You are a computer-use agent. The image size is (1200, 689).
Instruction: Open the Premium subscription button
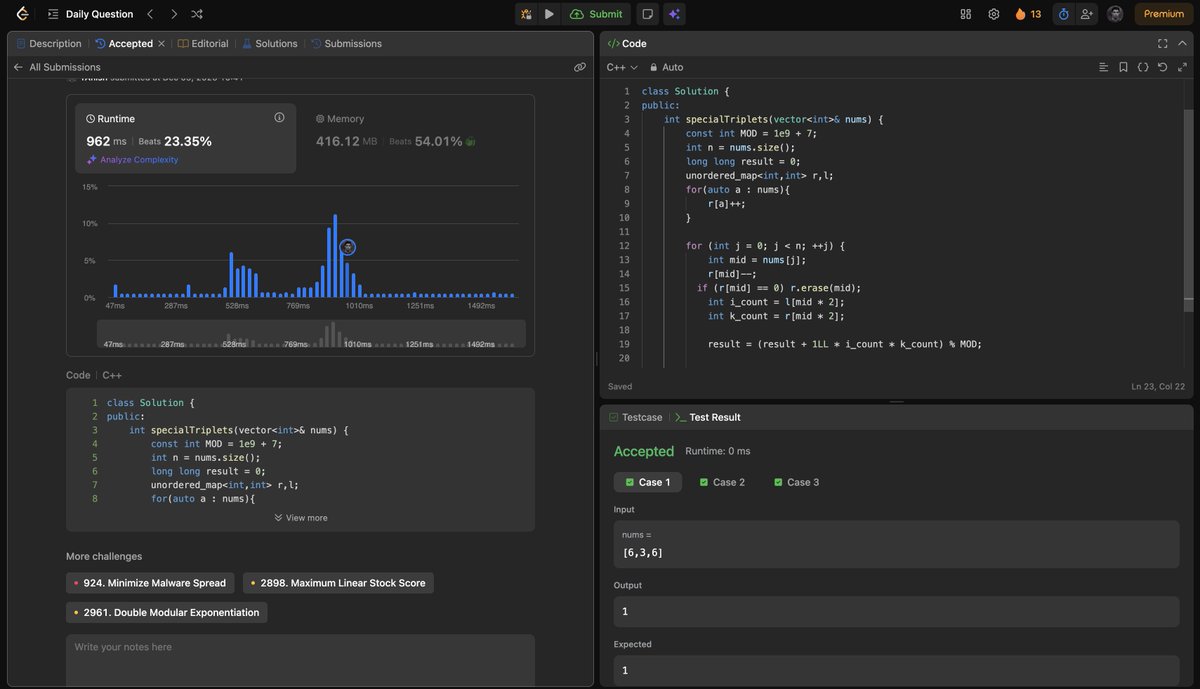coord(1163,14)
